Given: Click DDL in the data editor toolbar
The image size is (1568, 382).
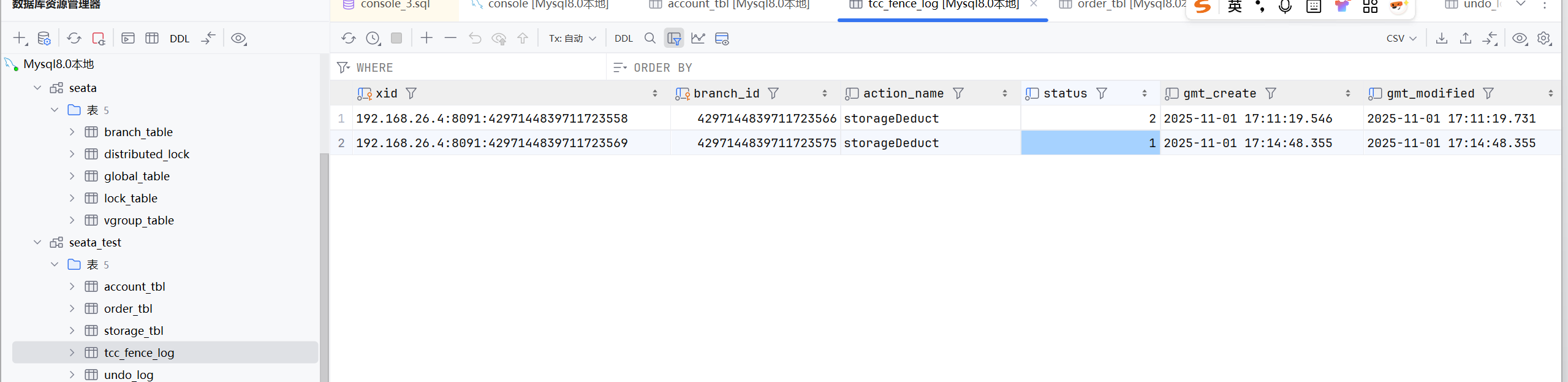Looking at the screenshot, I should (624, 38).
